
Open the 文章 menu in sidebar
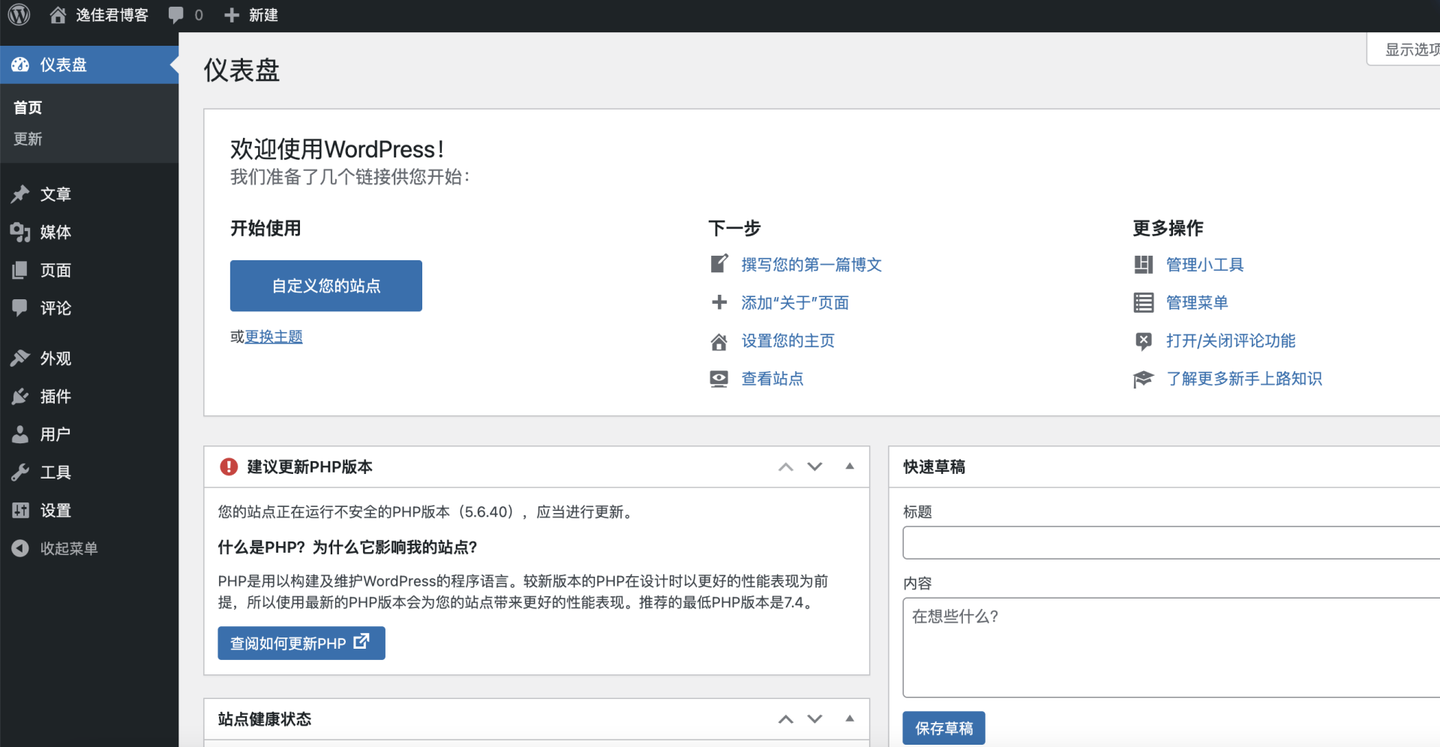click(89, 194)
